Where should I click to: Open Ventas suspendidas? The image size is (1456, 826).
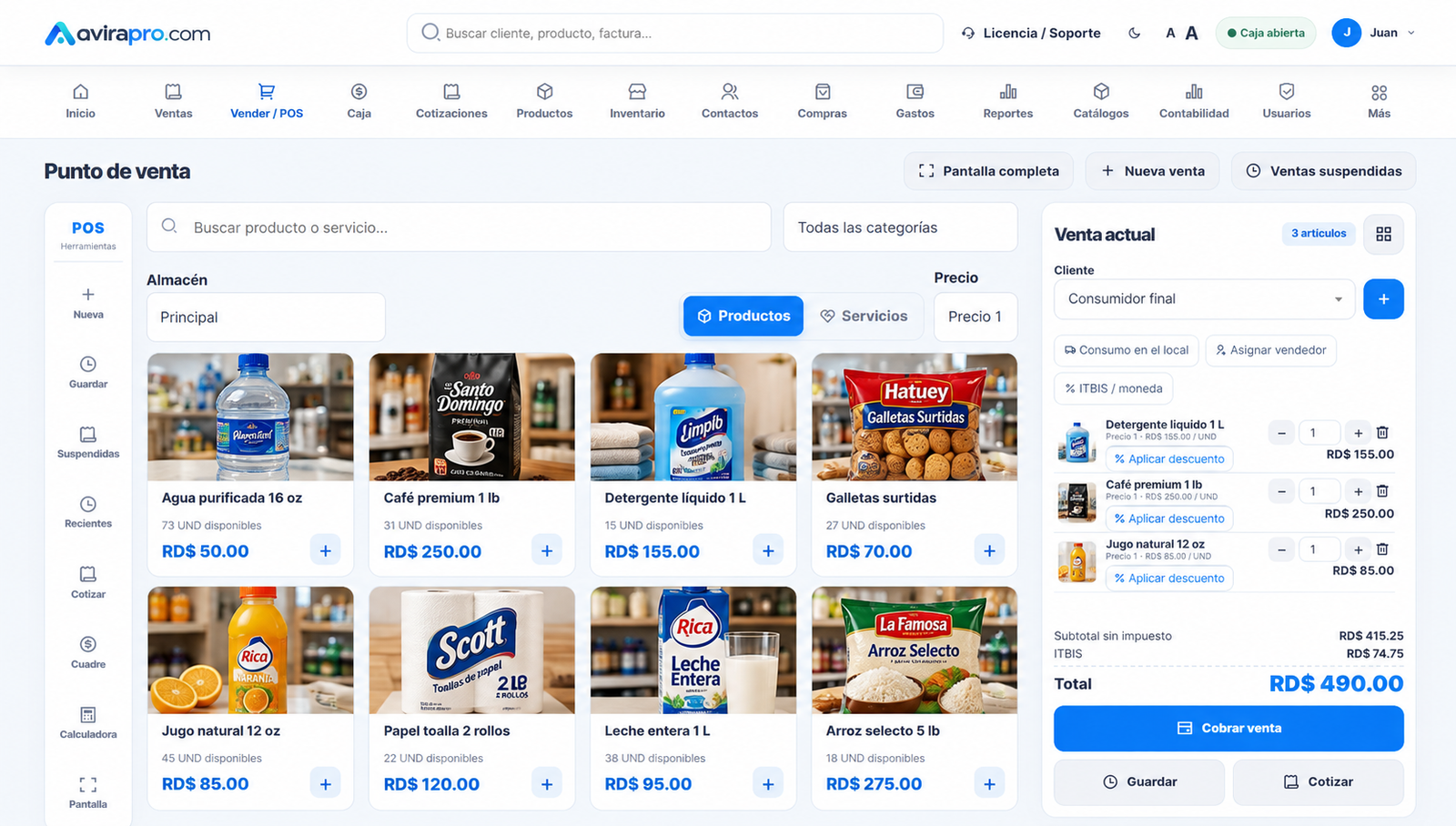[1323, 171]
